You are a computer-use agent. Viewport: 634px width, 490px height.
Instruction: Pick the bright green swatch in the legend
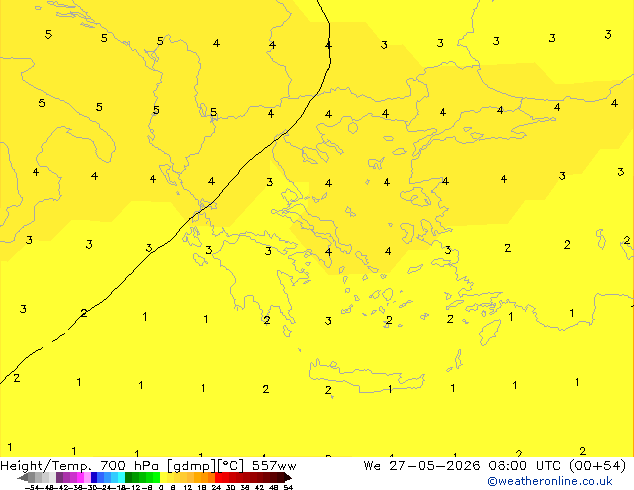tap(156, 477)
